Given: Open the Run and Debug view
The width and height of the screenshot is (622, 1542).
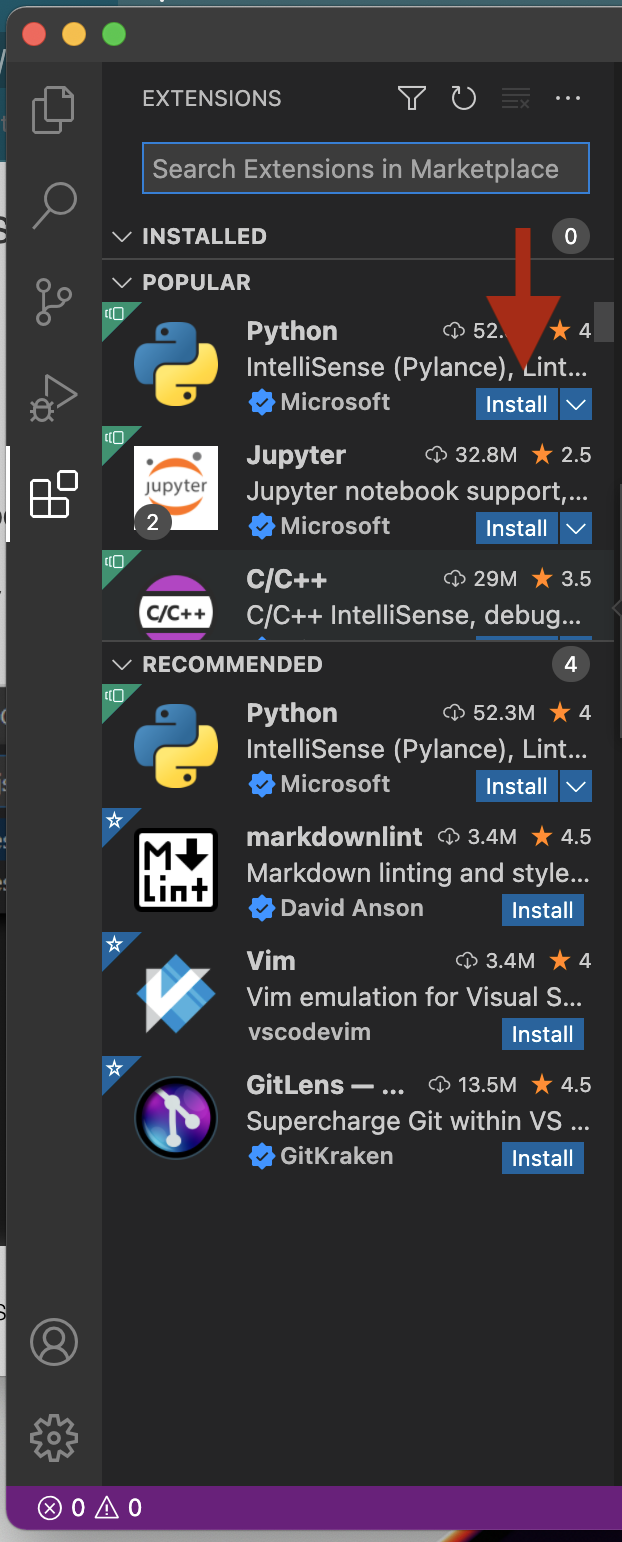Looking at the screenshot, I should point(54,398).
